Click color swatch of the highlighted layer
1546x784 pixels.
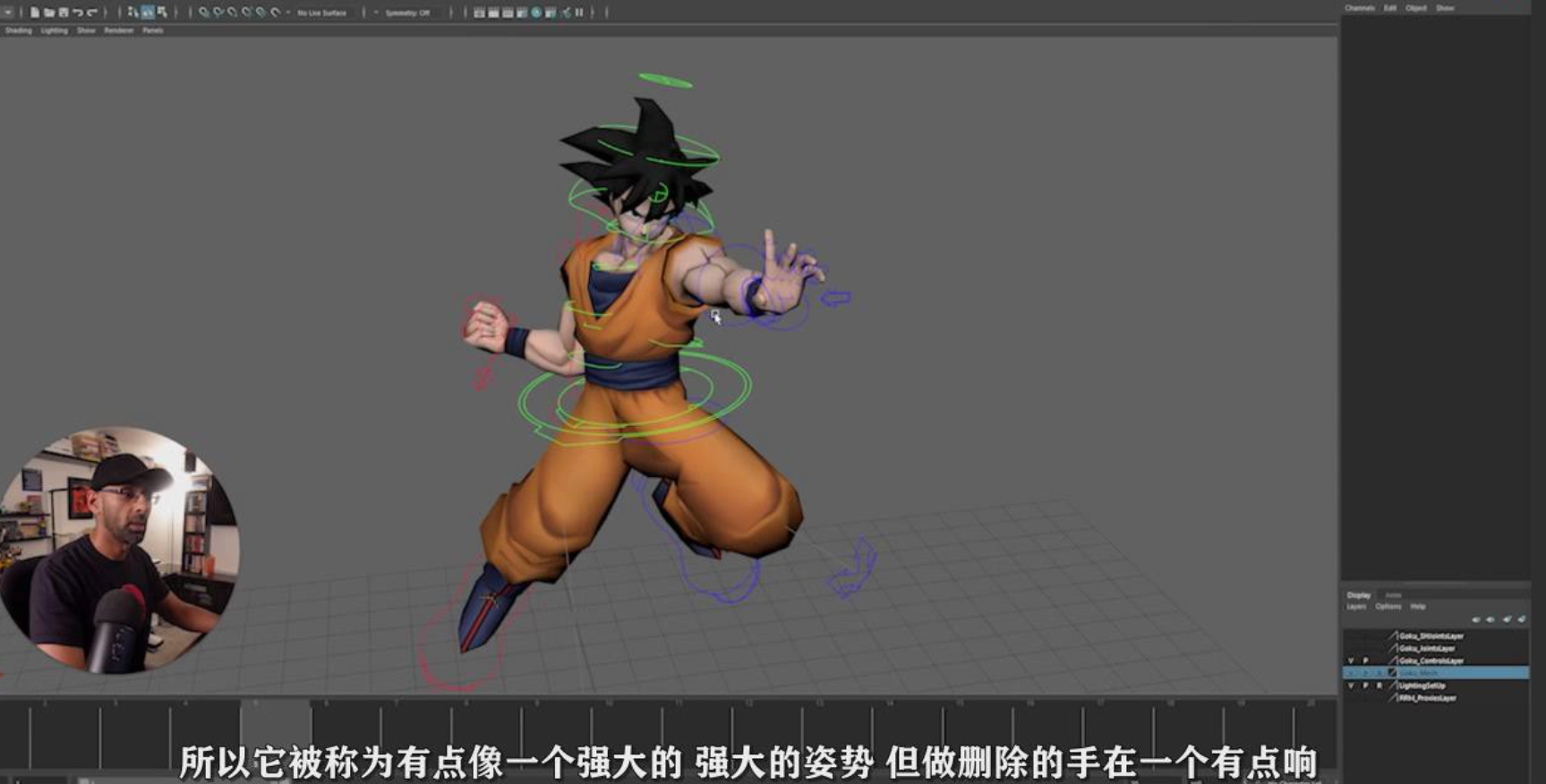coord(1393,673)
